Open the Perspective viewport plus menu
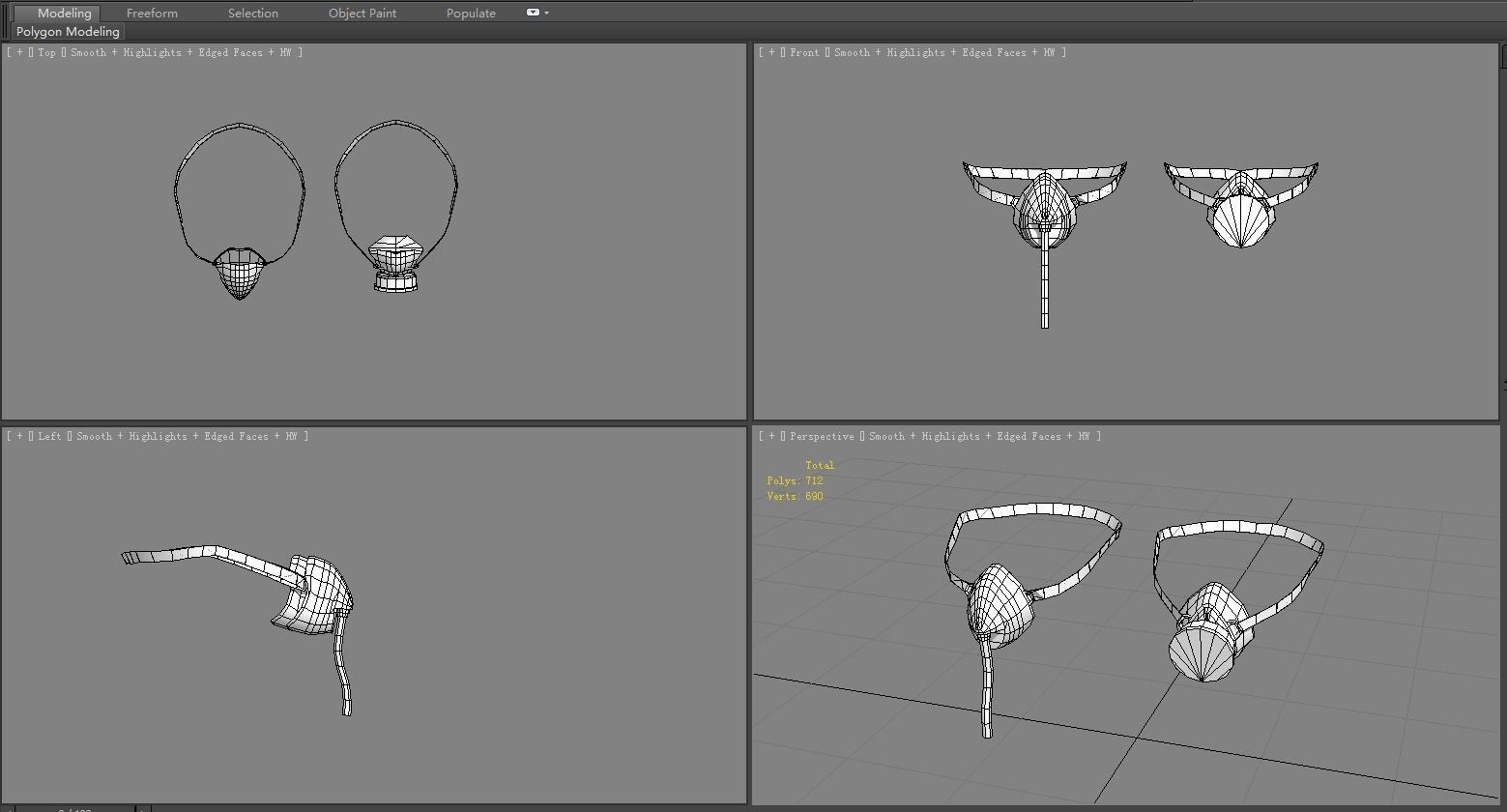The width and height of the screenshot is (1507, 812). pos(771,436)
